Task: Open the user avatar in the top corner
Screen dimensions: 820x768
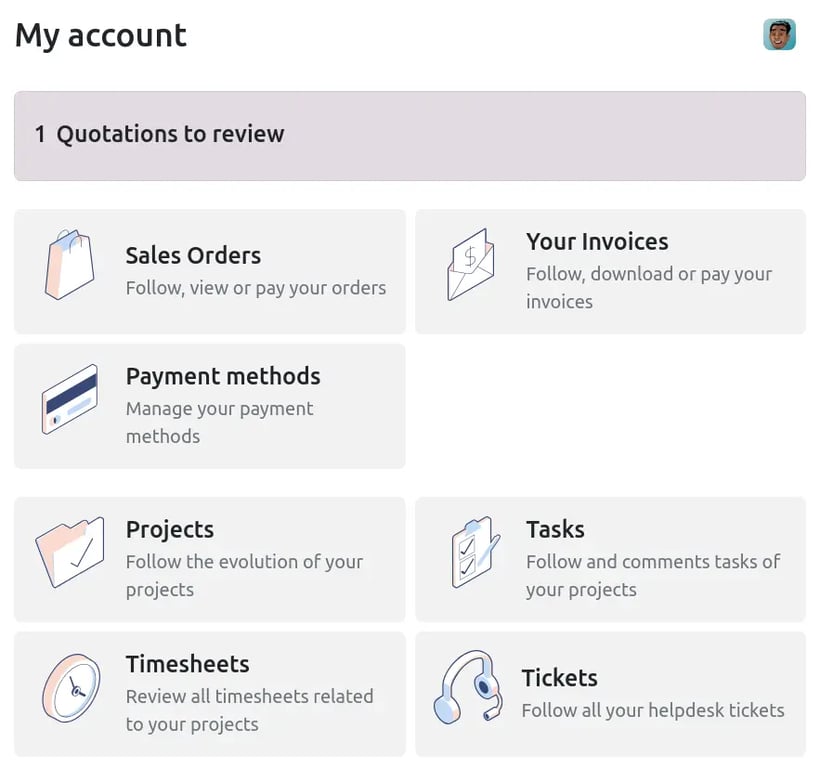Action: coord(779,33)
